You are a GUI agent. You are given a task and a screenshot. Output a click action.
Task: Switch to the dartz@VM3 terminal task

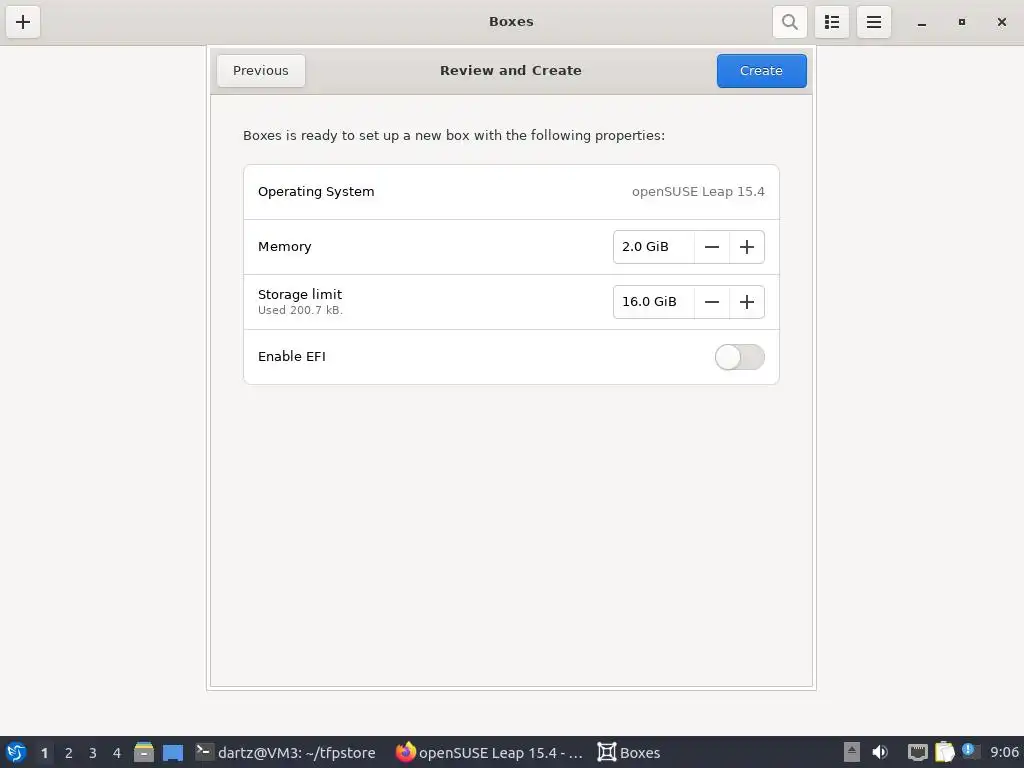pyautogui.click(x=285, y=752)
